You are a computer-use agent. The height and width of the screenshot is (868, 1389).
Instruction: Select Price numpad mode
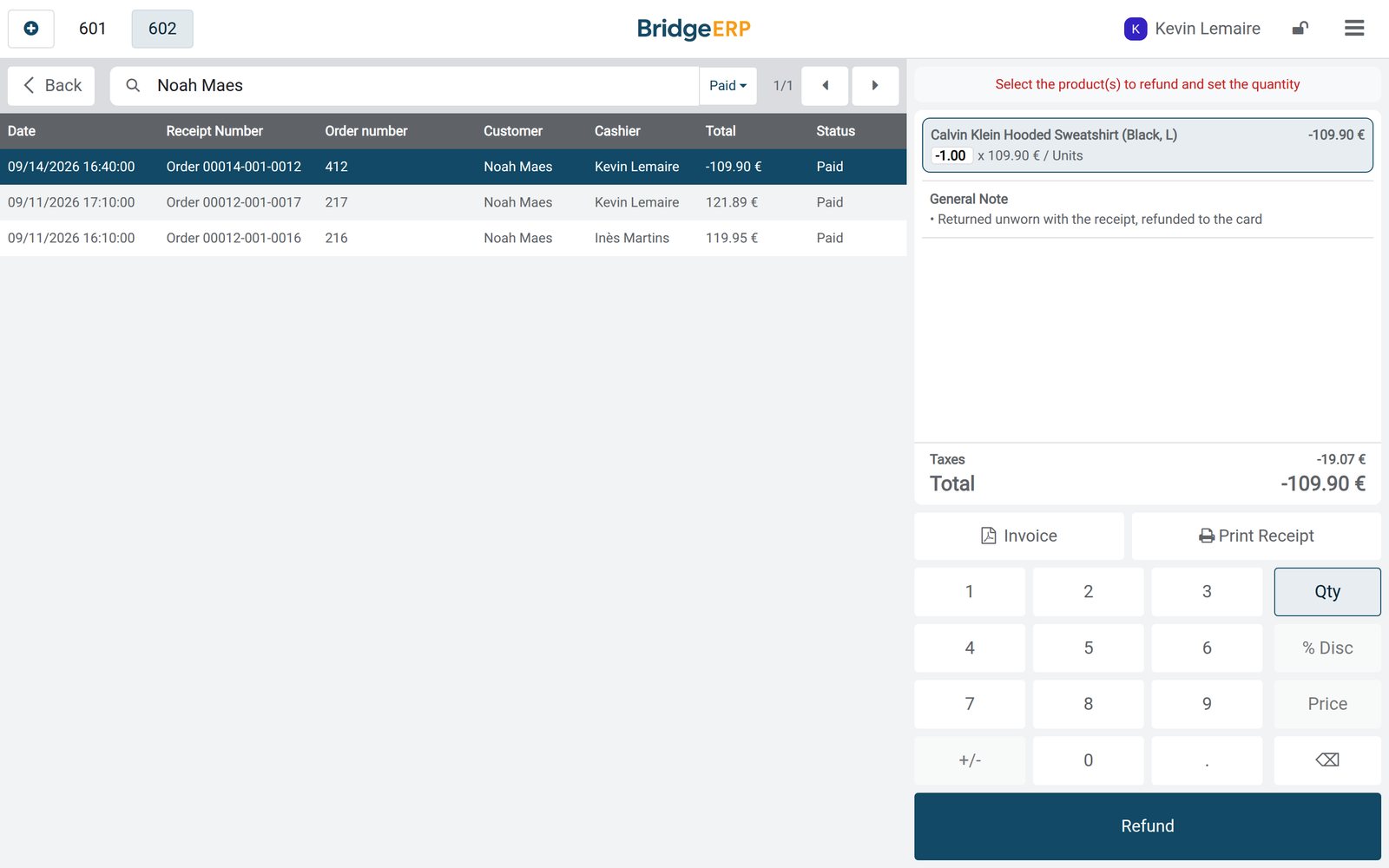(x=1327, y=704)
